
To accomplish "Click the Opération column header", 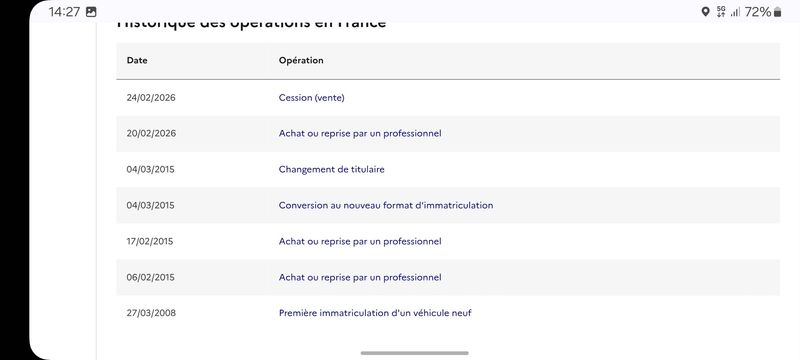I will tap(301, 60).
